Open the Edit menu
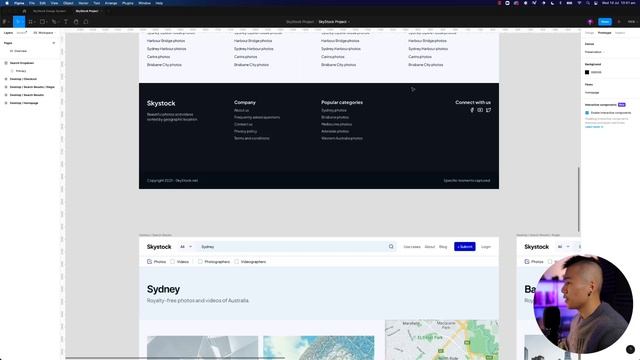 click(42, 3)
